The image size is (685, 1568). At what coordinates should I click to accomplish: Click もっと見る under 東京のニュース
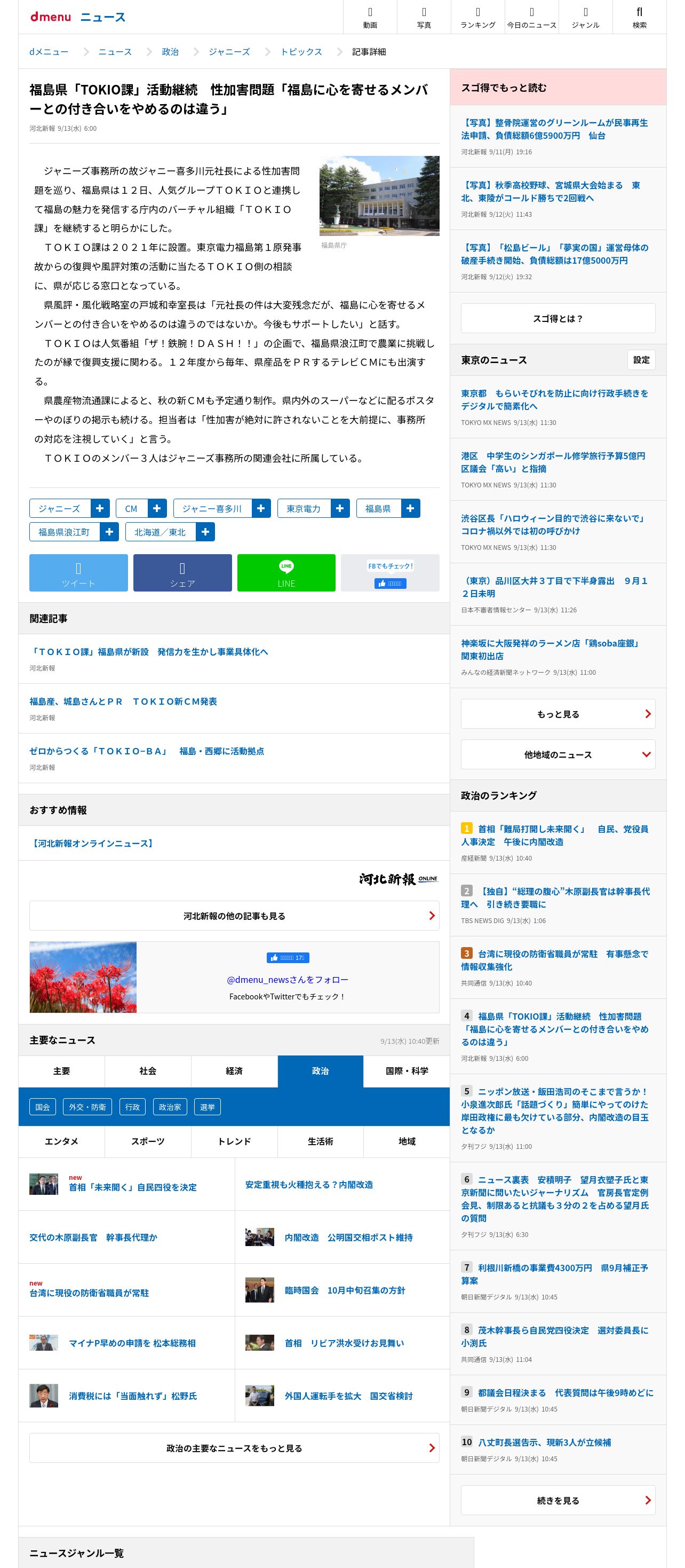(x=558, y=714)
